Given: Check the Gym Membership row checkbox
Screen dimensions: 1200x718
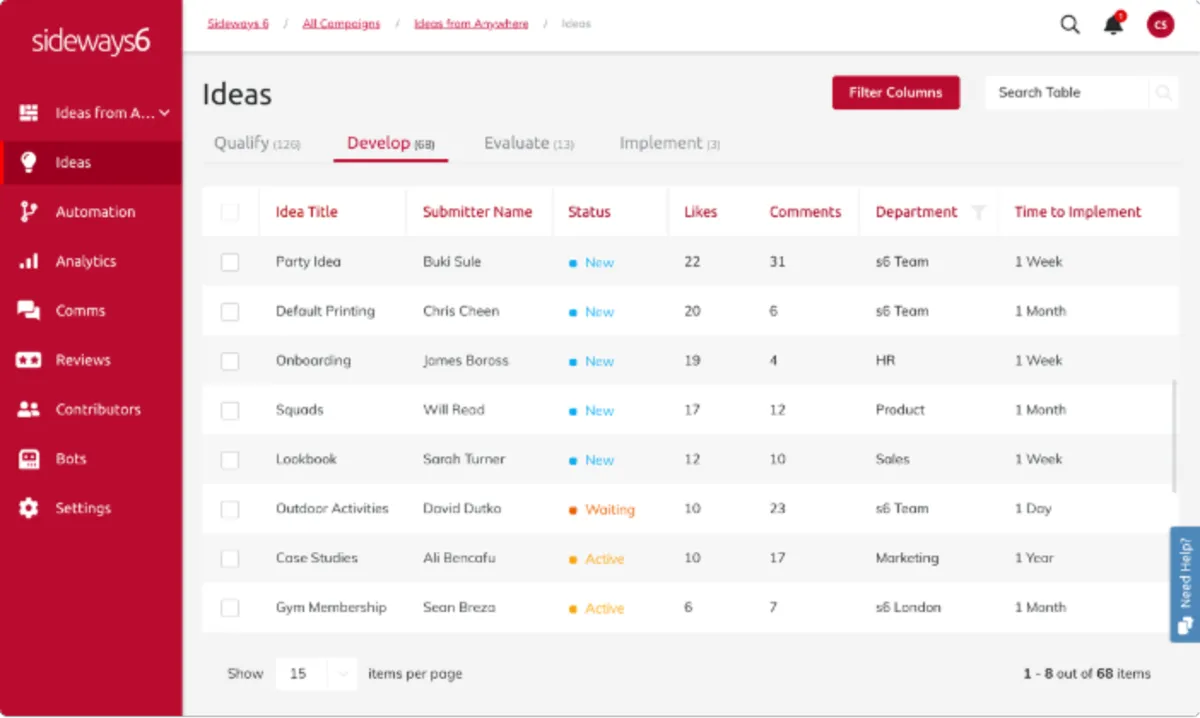Looking at the screenshot, I should 230,608.
